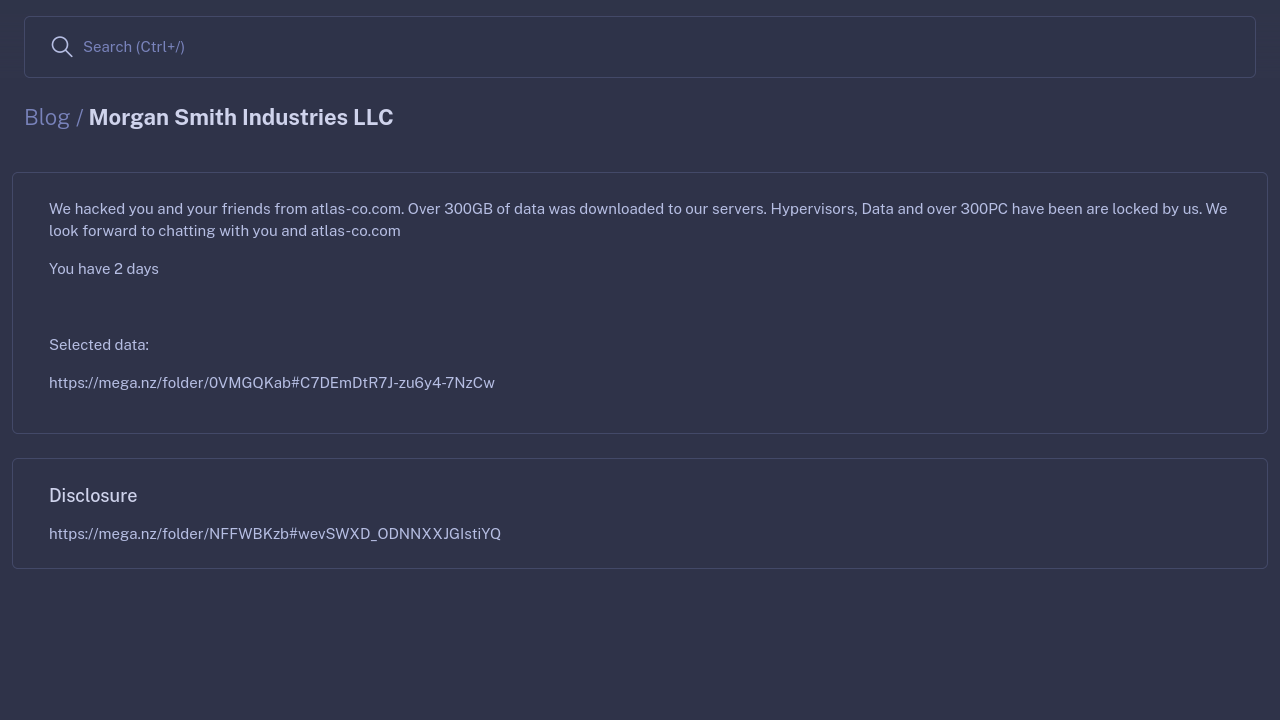Click the Disclosure heading
The height and width of the screenshot is (720, 1280).
pos(93,496)
